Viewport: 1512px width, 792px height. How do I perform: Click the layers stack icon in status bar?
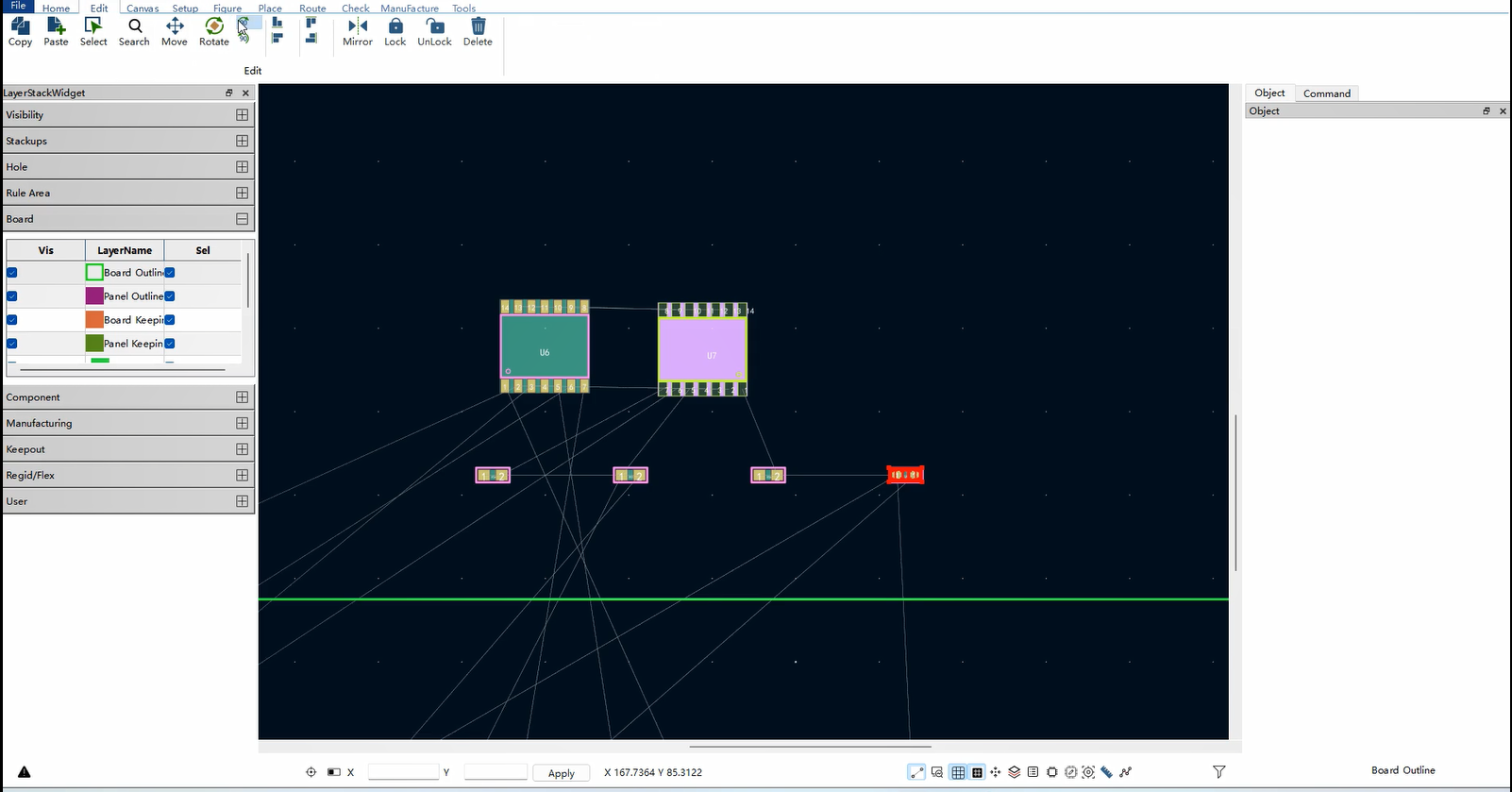1014,771
